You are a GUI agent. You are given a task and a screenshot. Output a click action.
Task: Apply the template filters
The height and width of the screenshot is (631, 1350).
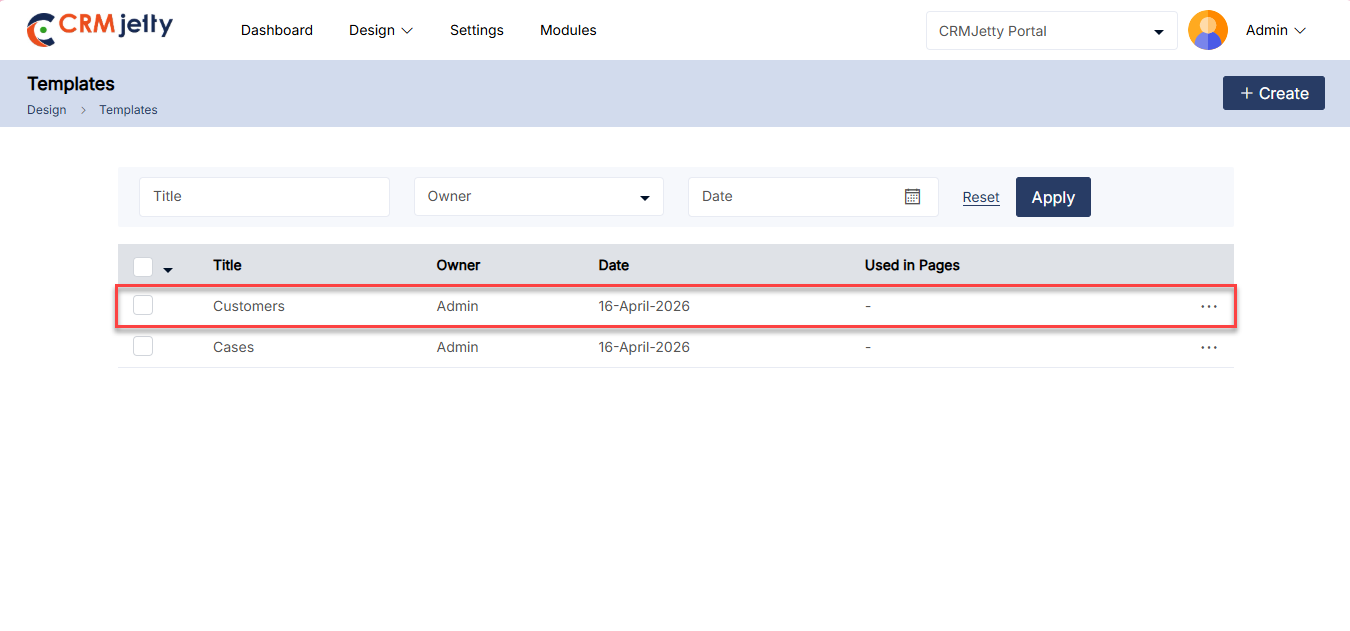click(x=1053, y=197)
